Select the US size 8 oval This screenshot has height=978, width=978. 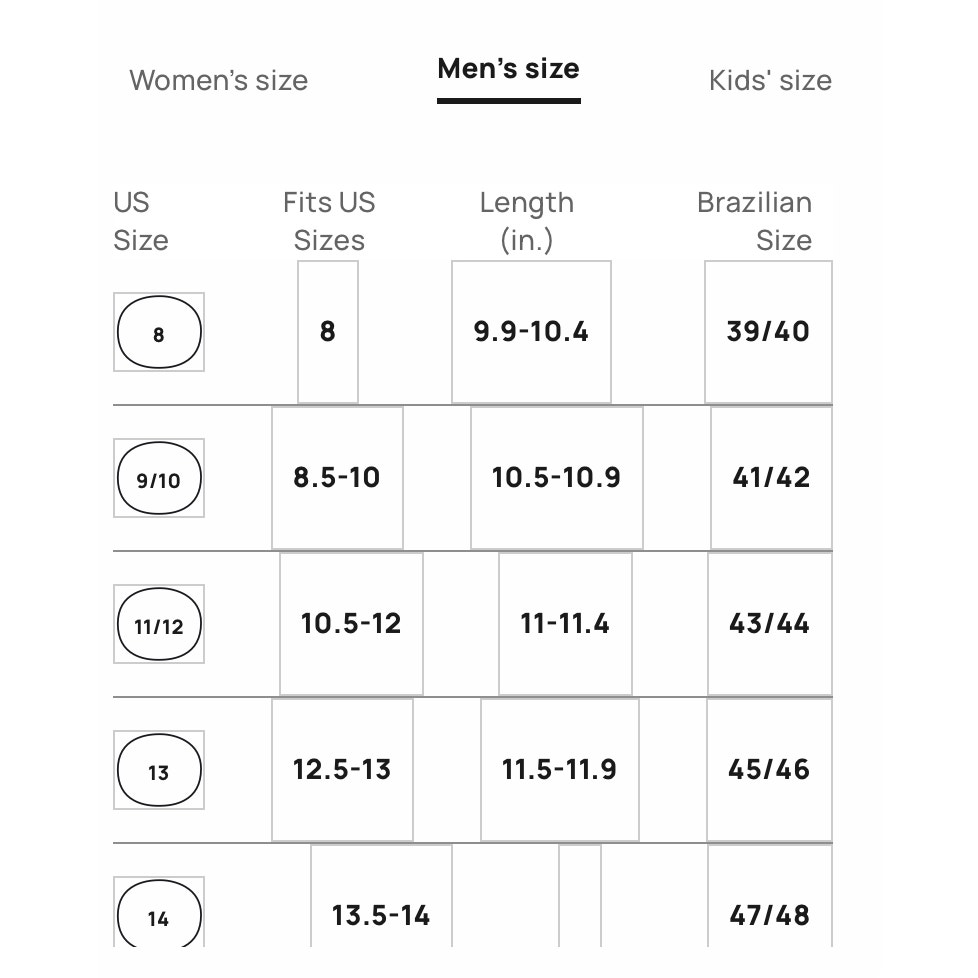coord(159,332)
